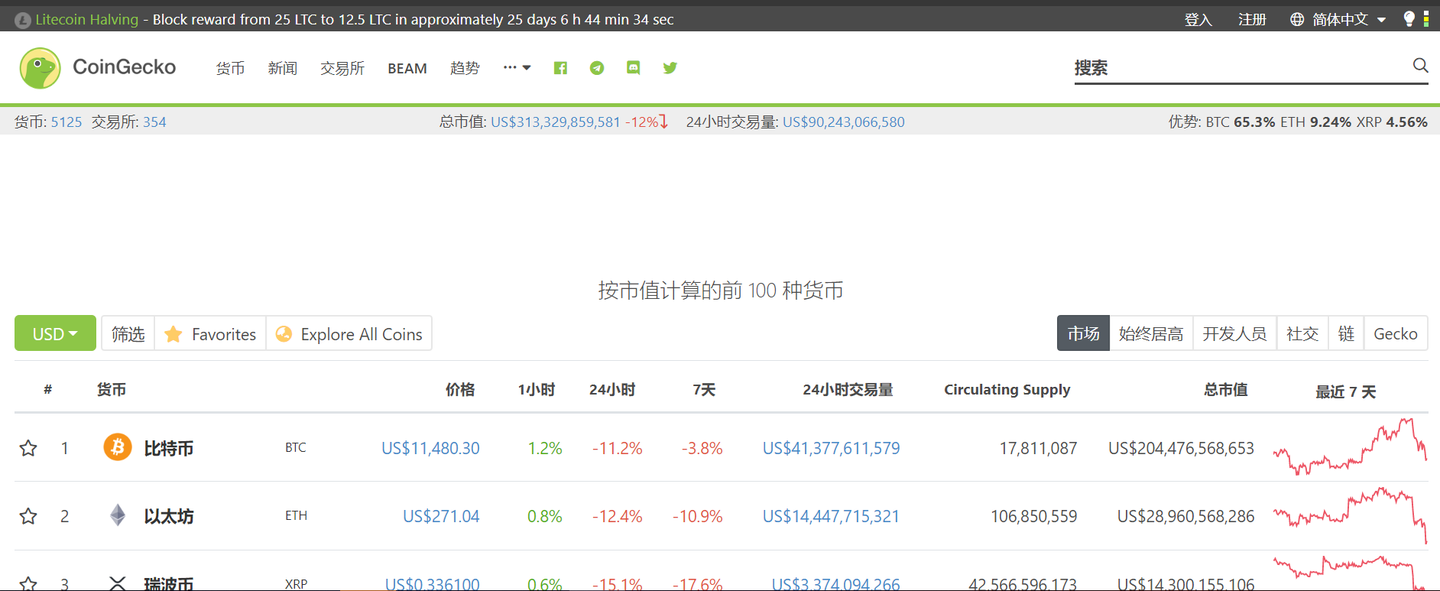Open the 新闻 nav menu

coord(283,68)
